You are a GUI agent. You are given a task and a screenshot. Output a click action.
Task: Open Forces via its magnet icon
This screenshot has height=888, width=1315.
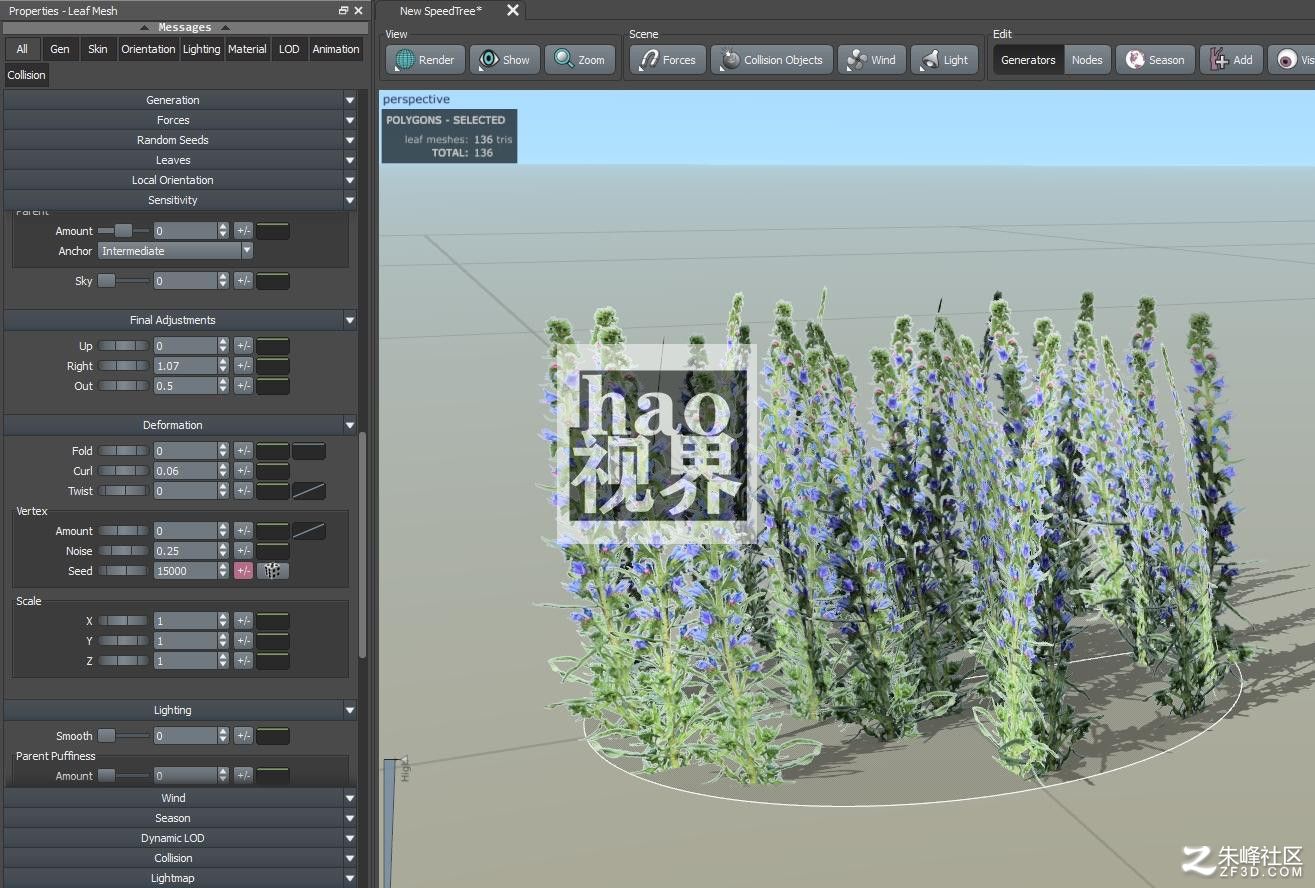coord(649,60)
